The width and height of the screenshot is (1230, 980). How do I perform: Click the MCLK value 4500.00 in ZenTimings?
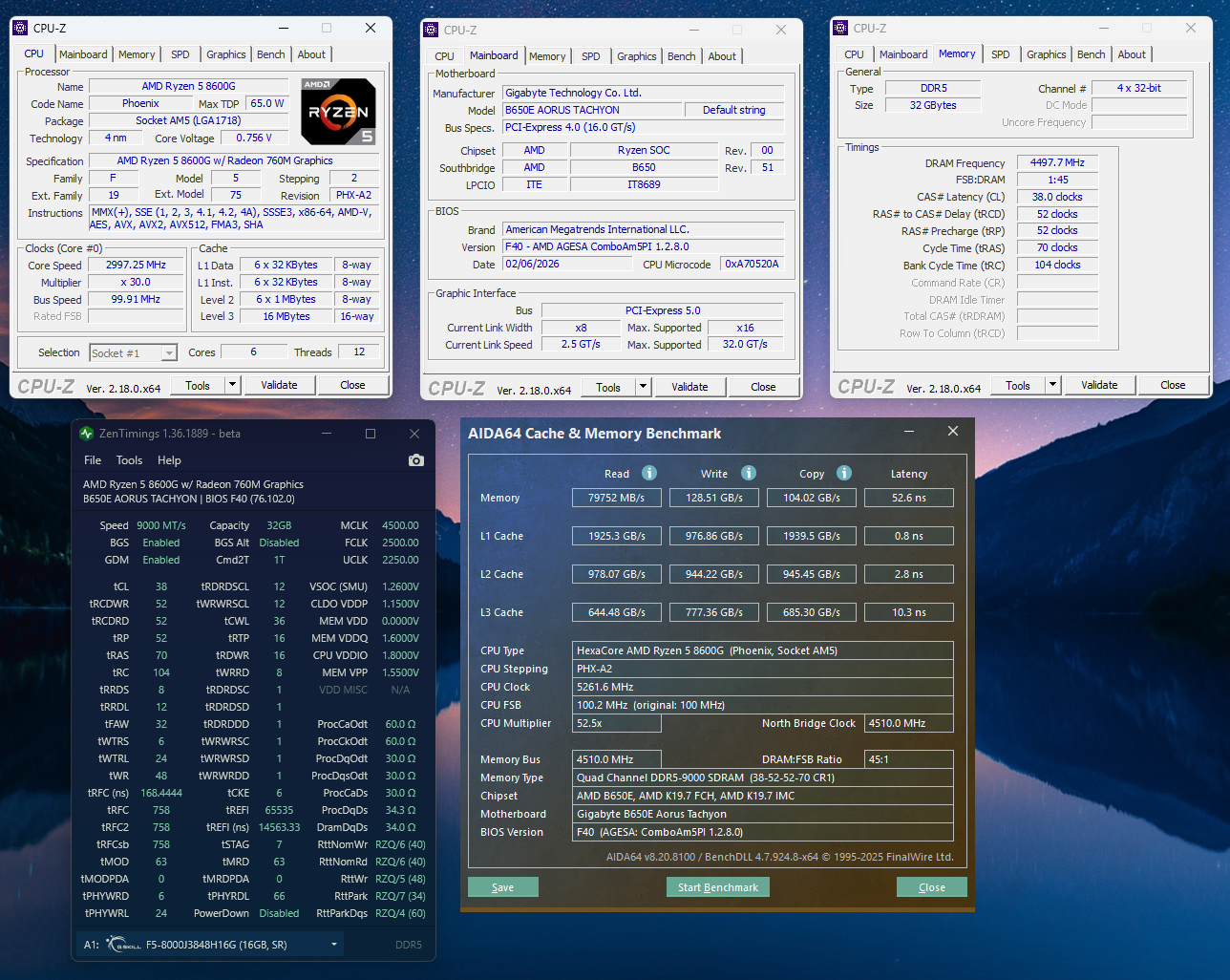(x=400, y=525)
